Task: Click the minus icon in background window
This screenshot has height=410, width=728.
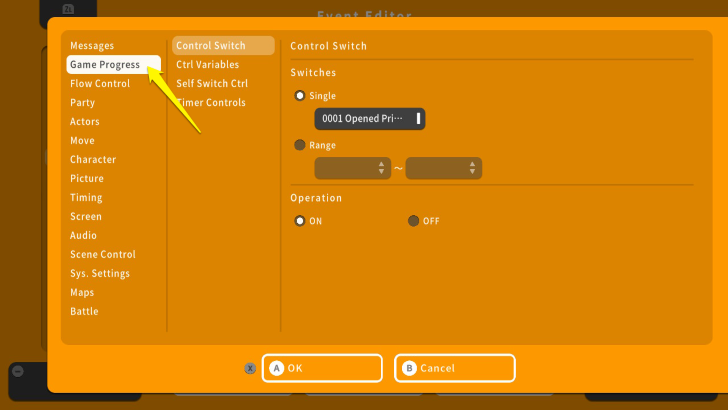Action: [x=18, y=371]
